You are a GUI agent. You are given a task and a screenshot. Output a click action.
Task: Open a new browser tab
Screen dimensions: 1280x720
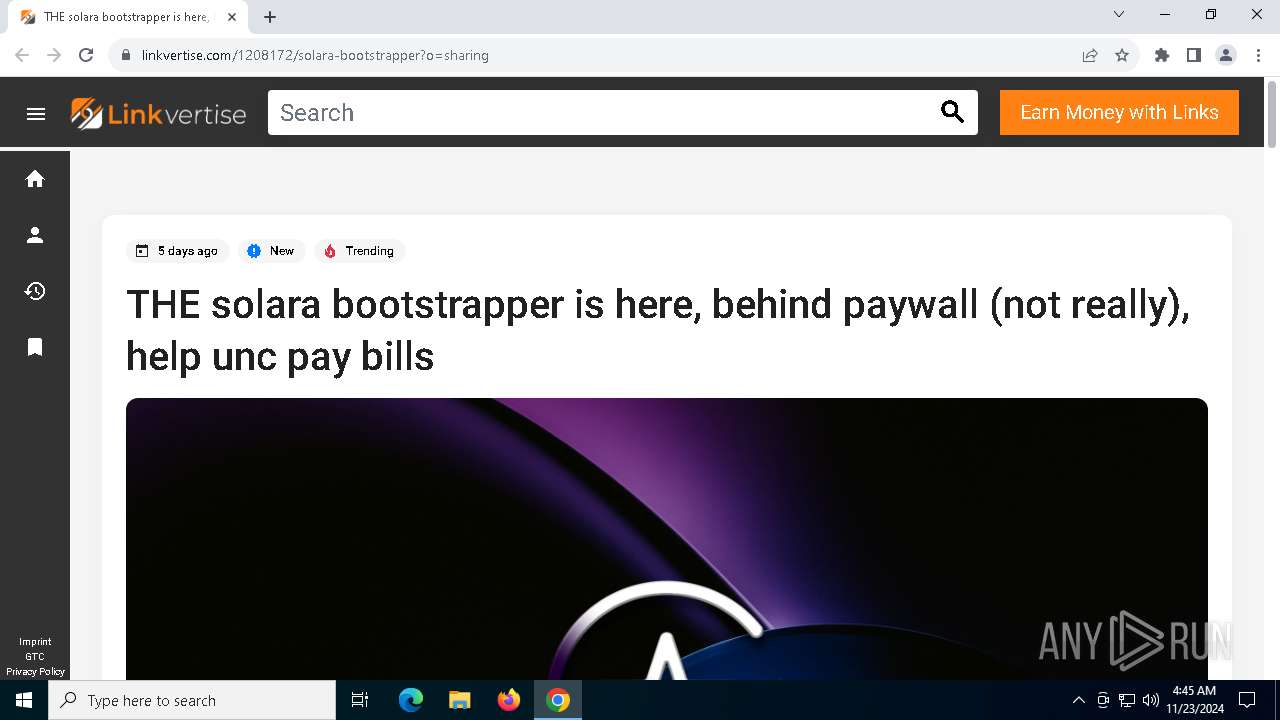pyautogui.click(x=270, y=17)
